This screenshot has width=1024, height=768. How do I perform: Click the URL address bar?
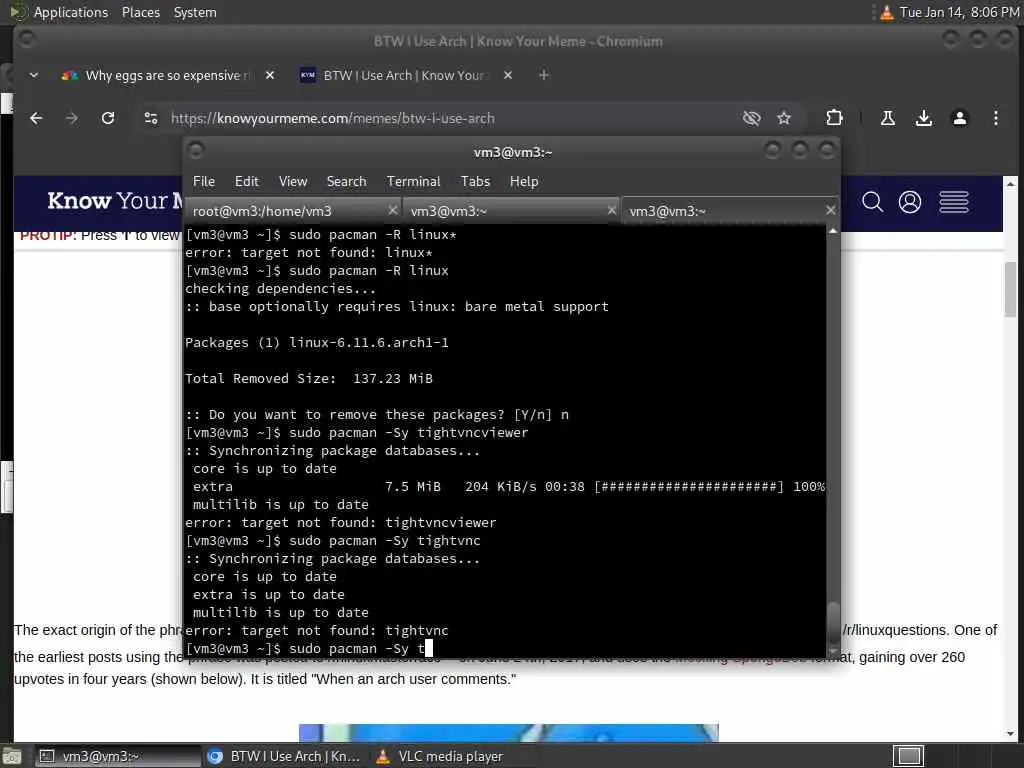[451, 118]
